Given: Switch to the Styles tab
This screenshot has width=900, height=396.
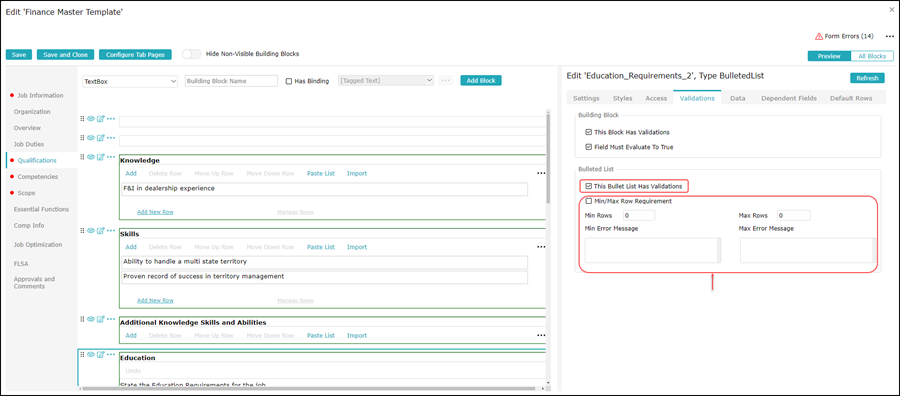Looking at the screenshot, I should pos(622,98).
